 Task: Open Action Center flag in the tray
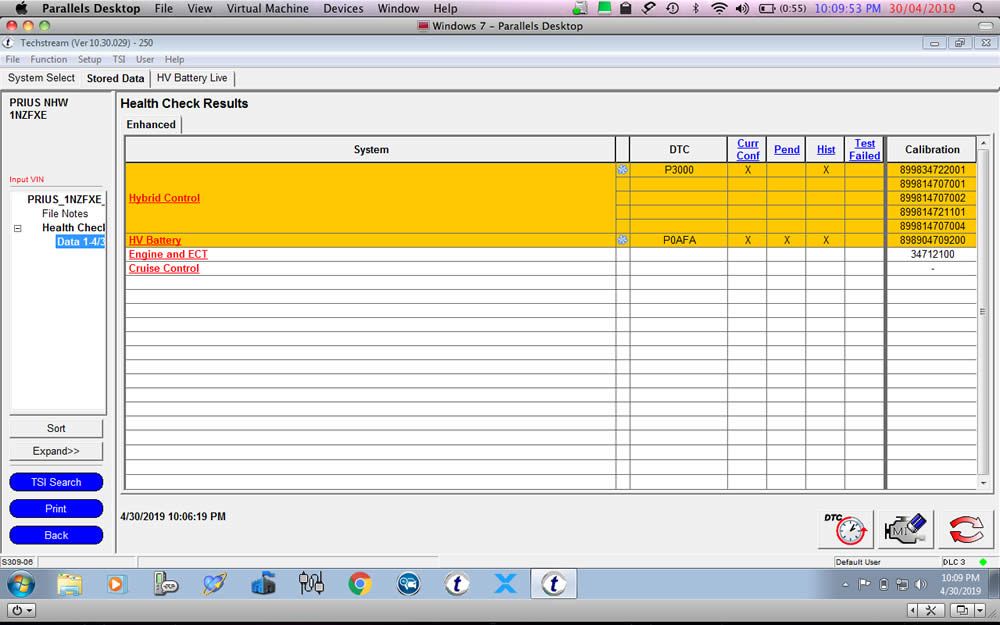pos(864,584)
